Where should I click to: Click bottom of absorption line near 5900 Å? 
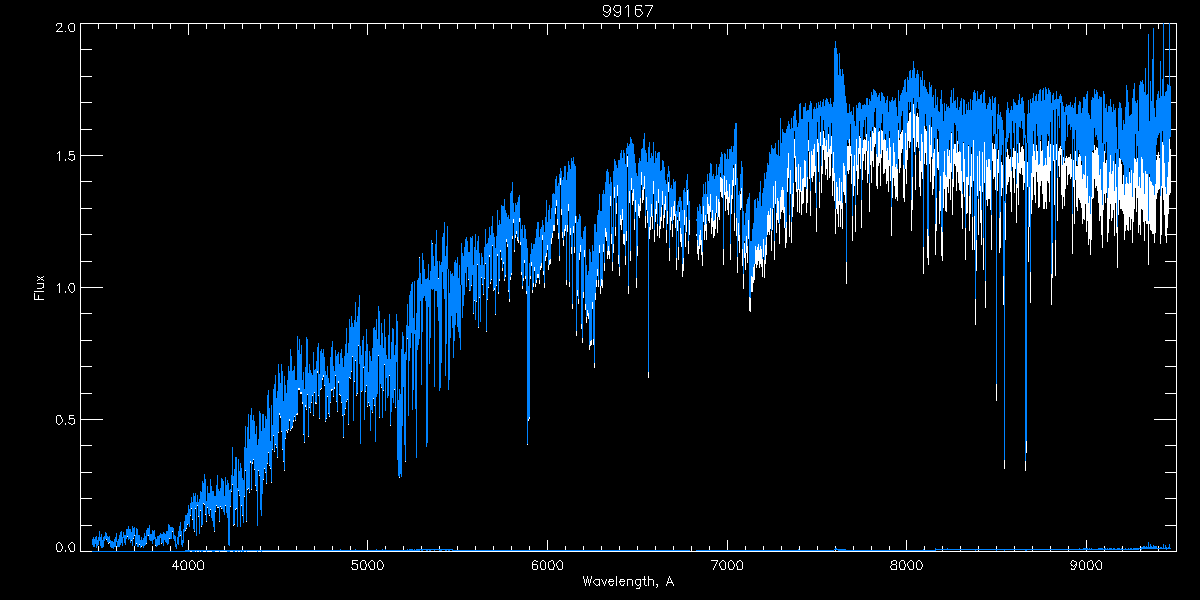pos(528,442)
